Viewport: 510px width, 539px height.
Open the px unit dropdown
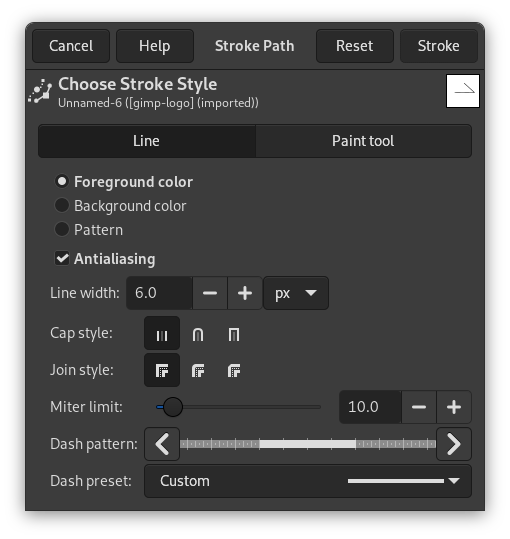click(296, 293)
